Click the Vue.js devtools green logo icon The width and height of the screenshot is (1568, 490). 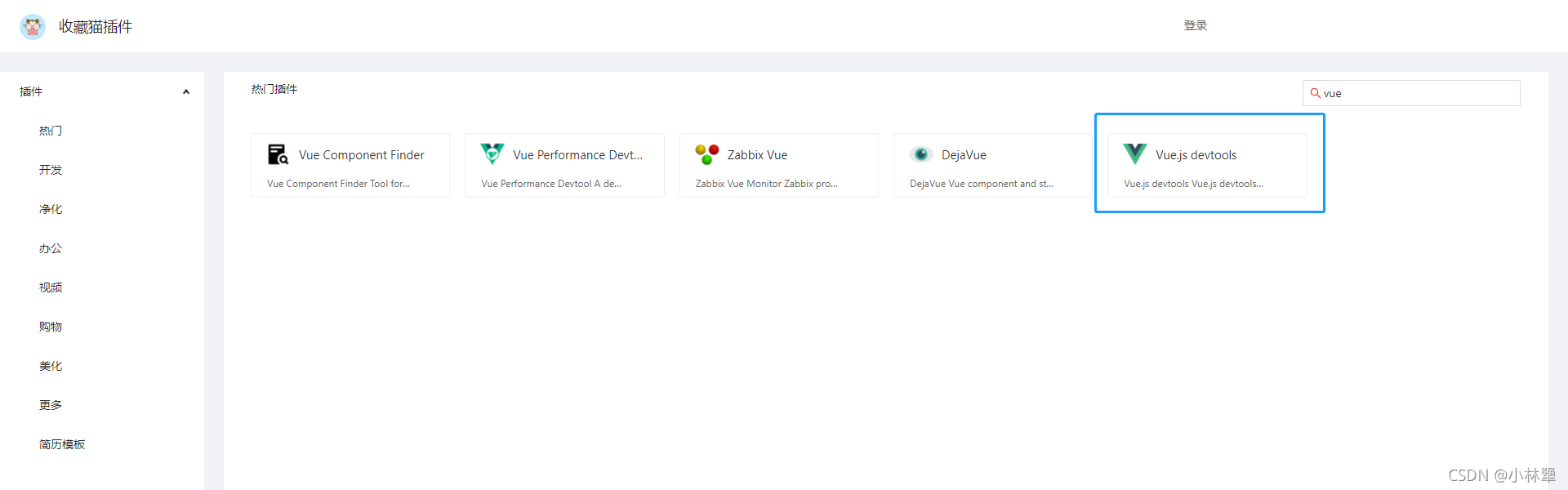[1135, 154]
